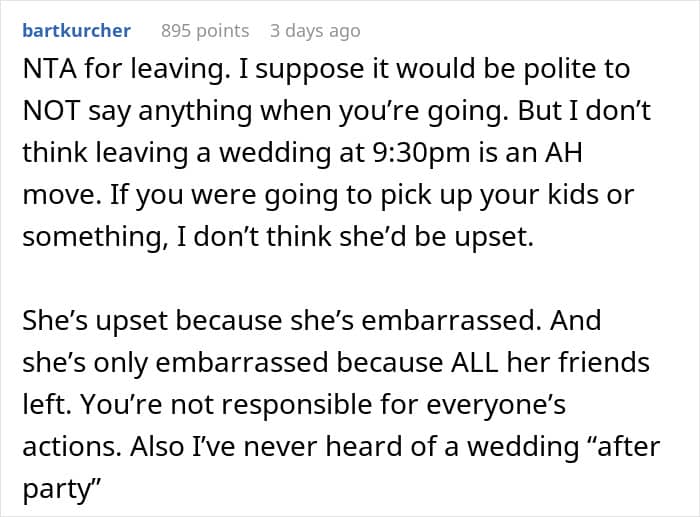Open the bartkurcher user profile link
This screenshot has height=517, width=700.
pyautogui.click(x=76, y=31)
